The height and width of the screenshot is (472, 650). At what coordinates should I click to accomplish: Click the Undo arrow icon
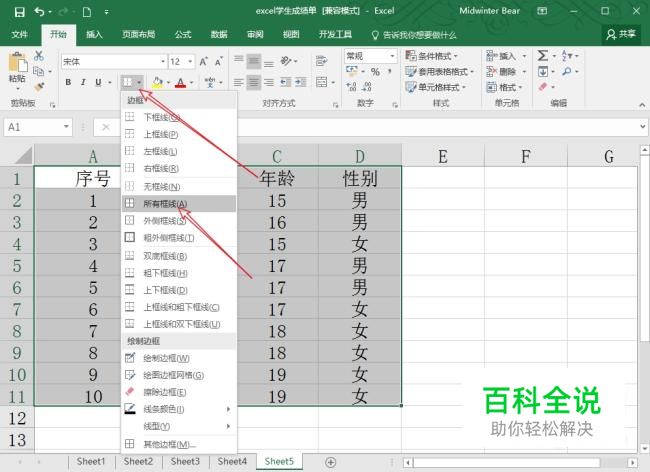[39, 12]
